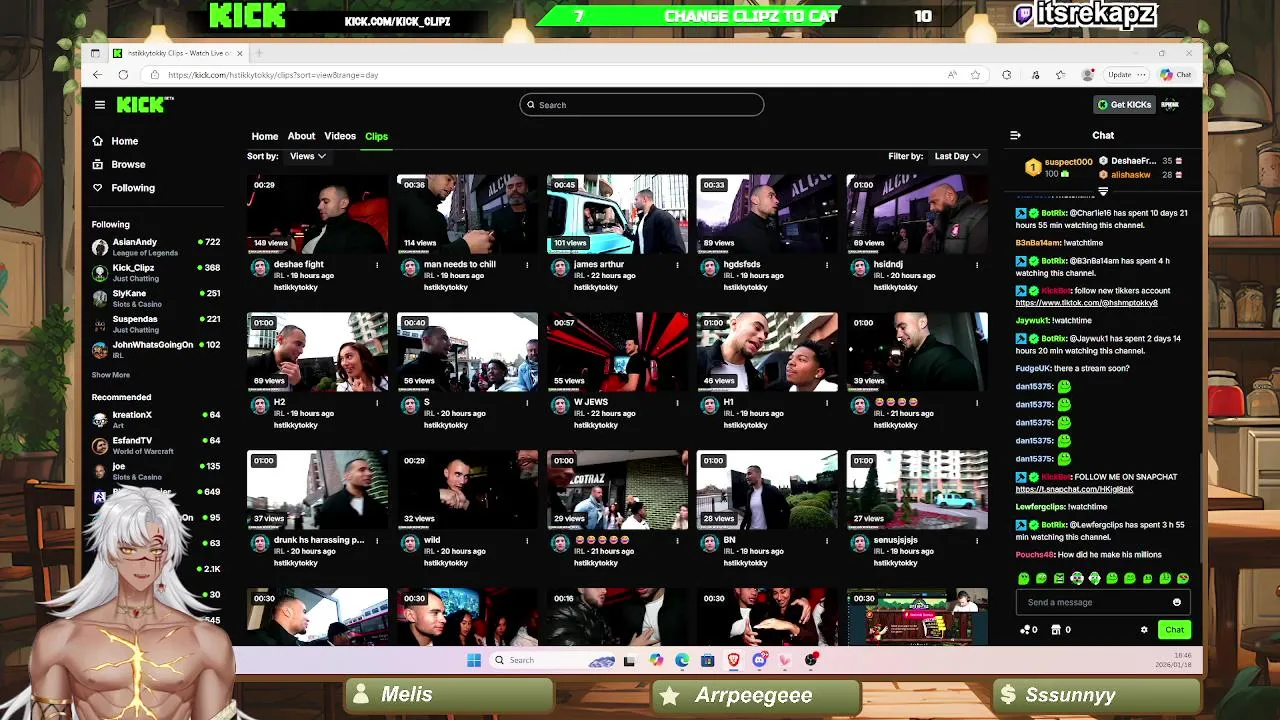Open options menu for 'deshae fight' clip
Image resolution: width=1280 pixels, height=720 pixels.
(377, 265)
